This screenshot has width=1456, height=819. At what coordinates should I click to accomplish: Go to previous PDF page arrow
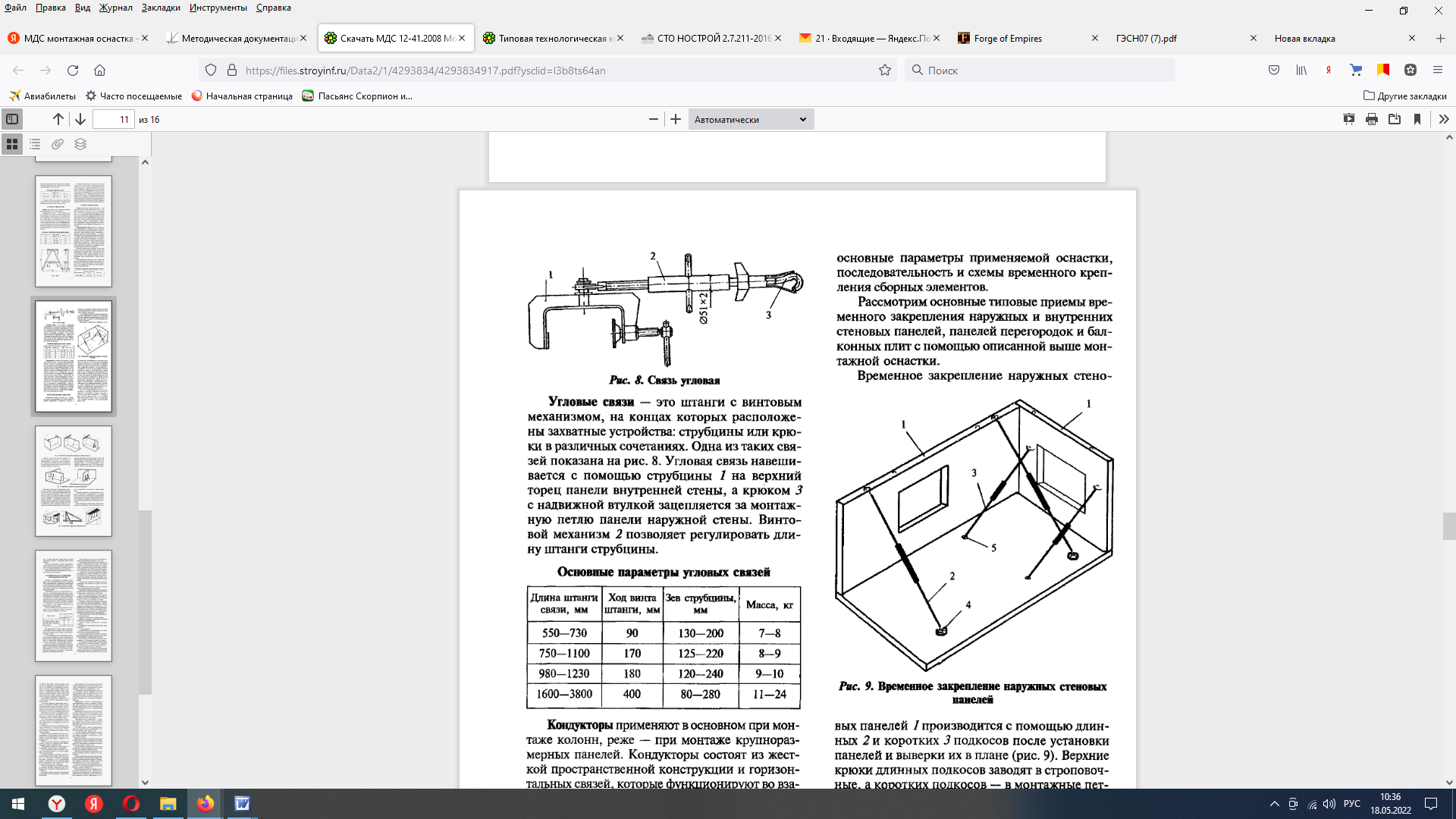[x=58, y=119]
